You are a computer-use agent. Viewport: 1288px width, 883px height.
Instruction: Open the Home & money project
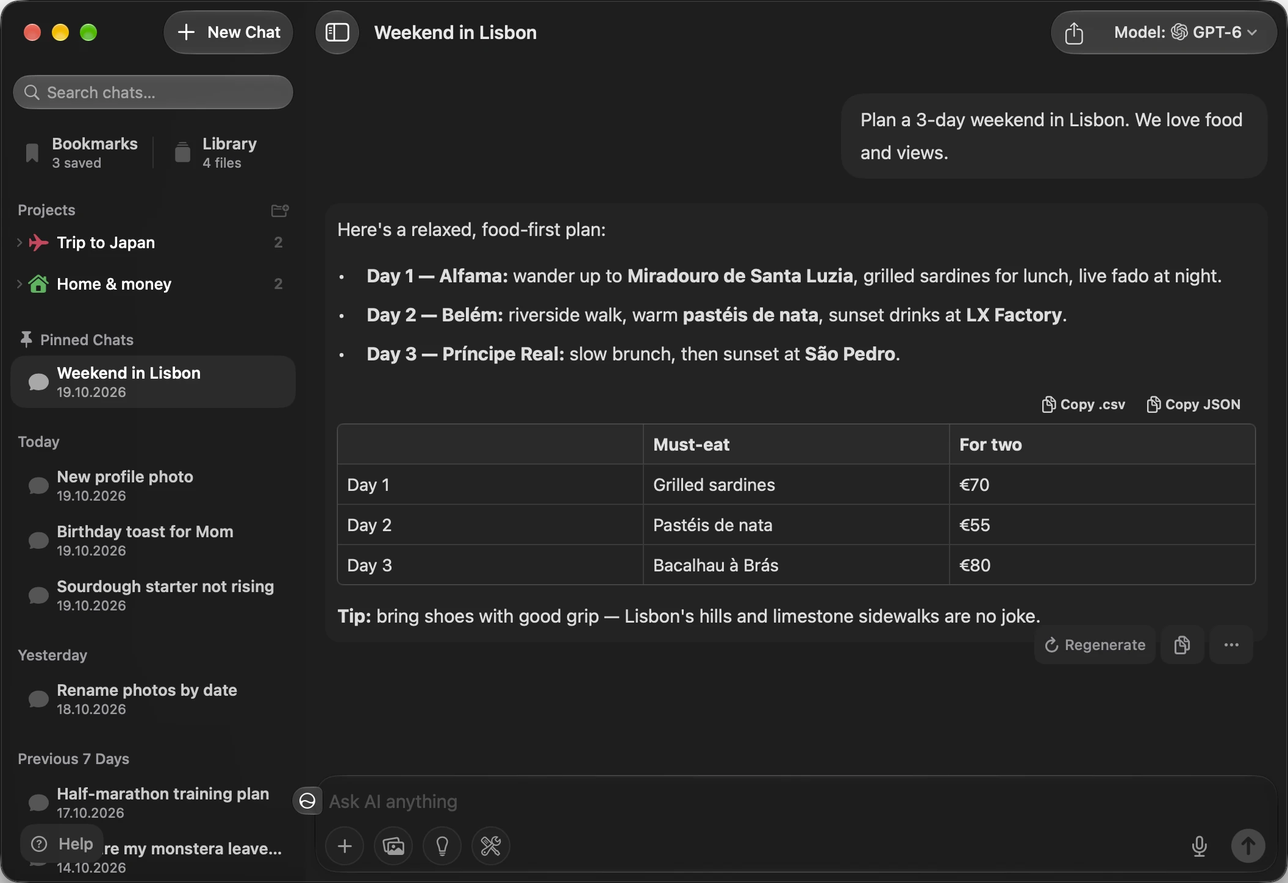pos(114,284)
